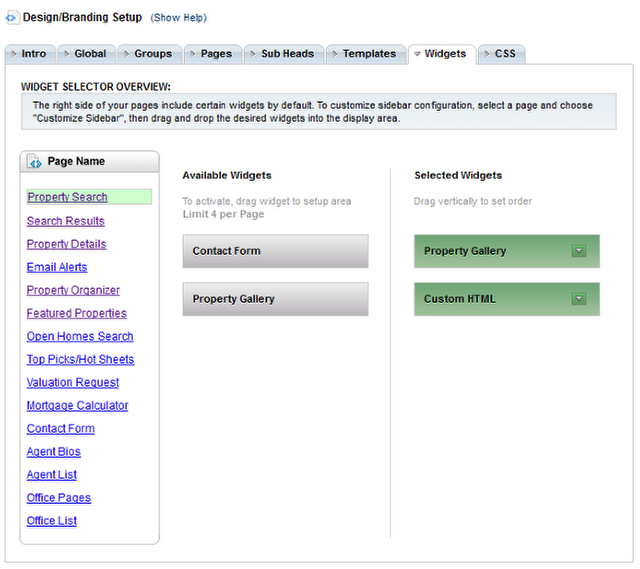
Task: Open Property Gallery selected widget dropdown arrow
Action: (x=579, y=251)
